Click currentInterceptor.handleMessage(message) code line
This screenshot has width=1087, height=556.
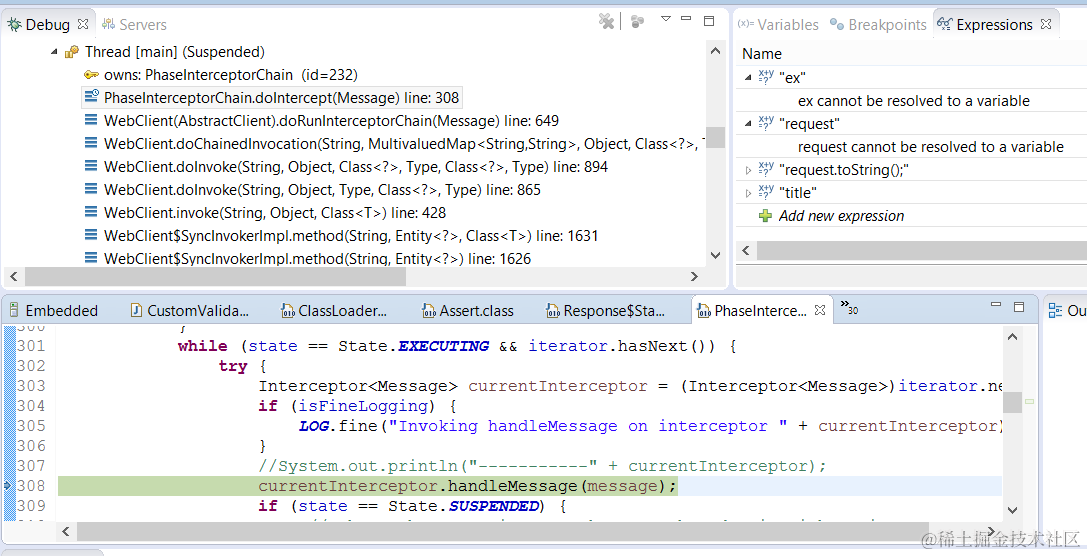click(x=467, y=486)
